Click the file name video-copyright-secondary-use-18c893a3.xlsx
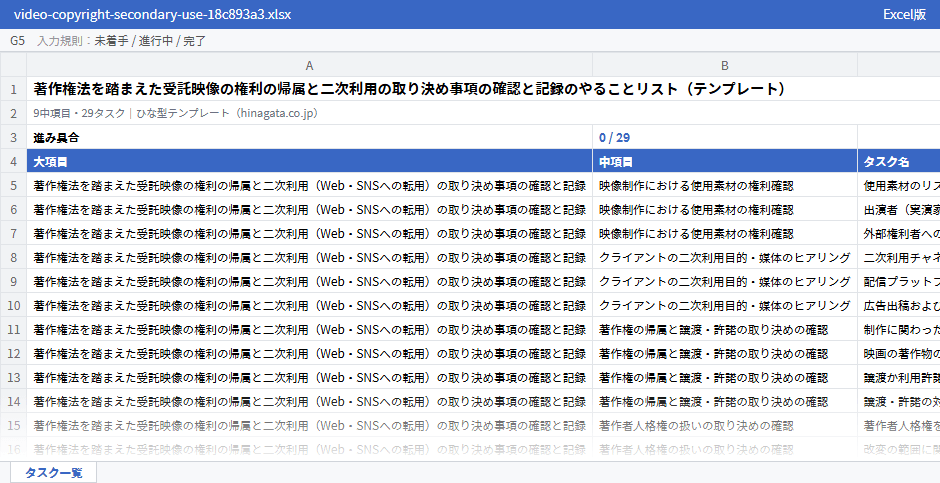940x483 pixels. click(x=152, y=14)
